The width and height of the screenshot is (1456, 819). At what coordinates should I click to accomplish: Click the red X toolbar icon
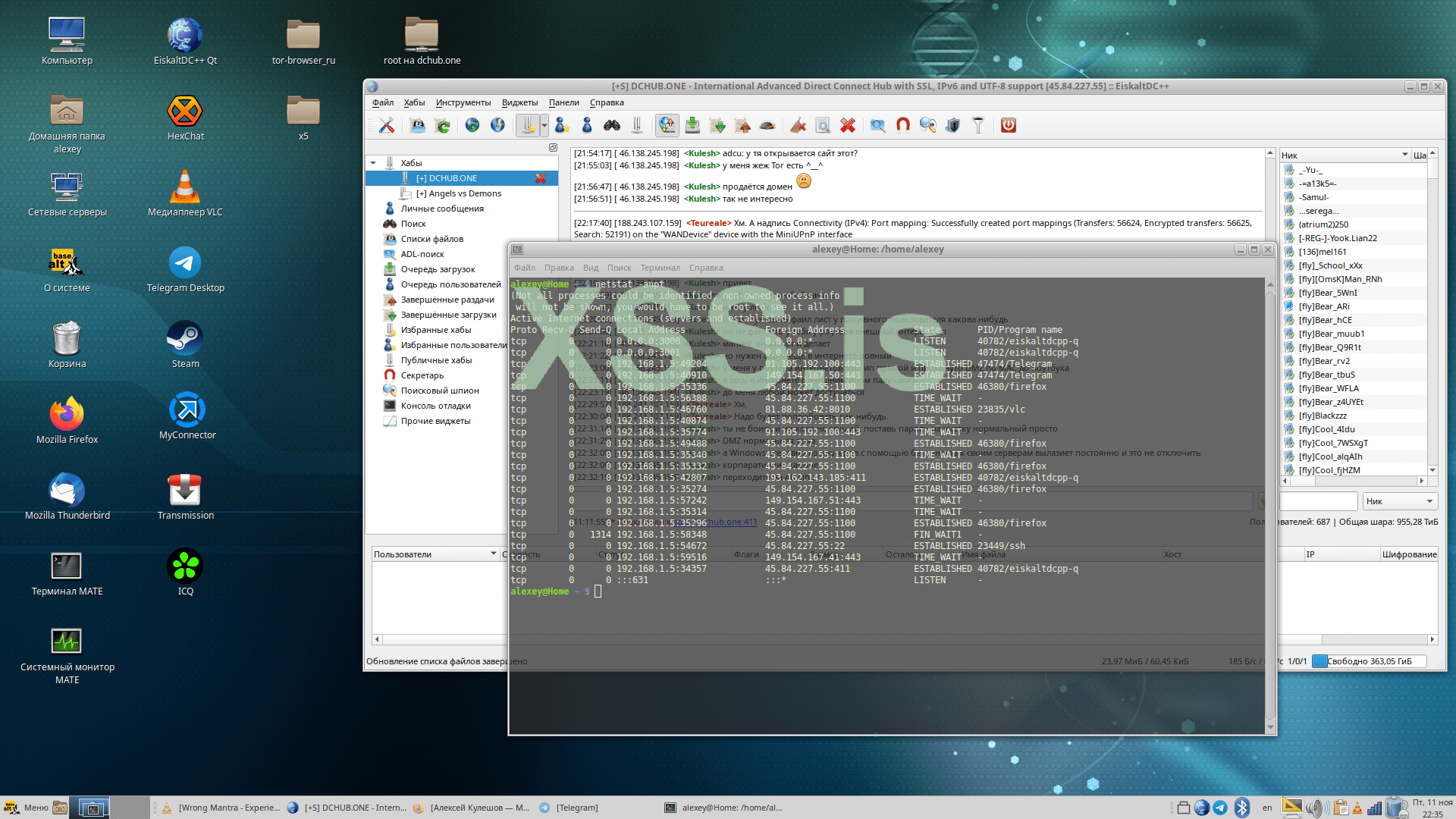point(848,126)
